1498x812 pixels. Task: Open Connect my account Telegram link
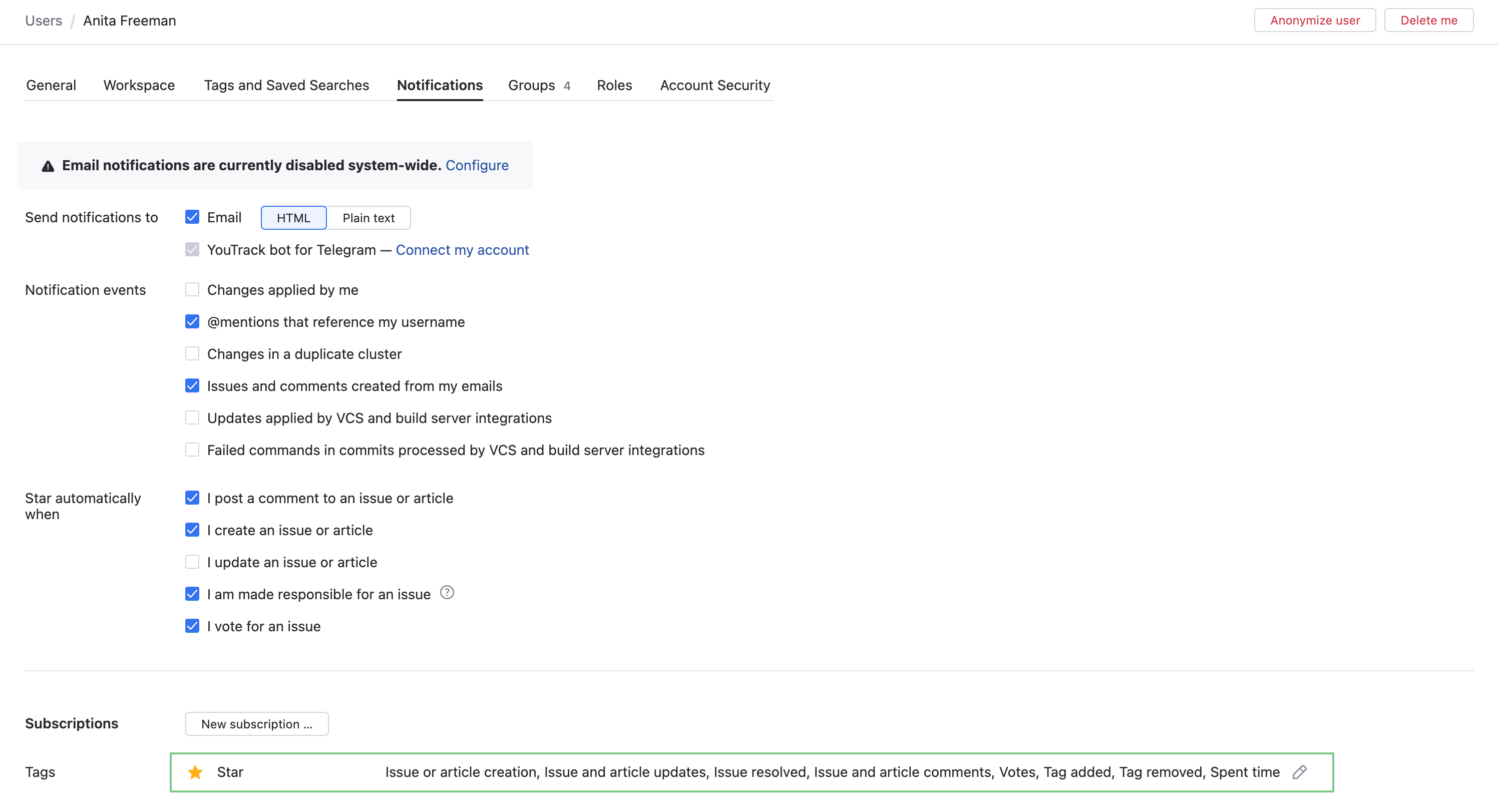(462, 249)
